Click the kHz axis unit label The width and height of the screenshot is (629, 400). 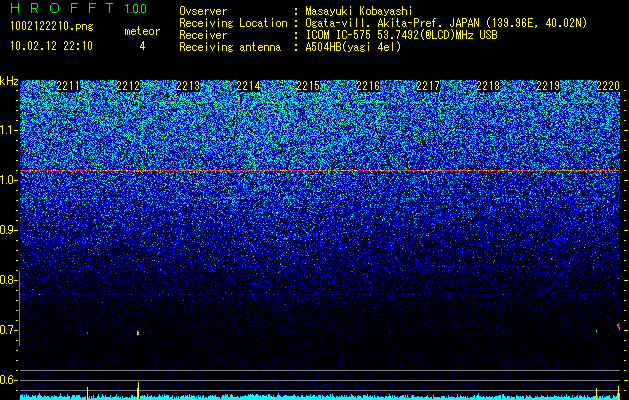click(9, 81)
